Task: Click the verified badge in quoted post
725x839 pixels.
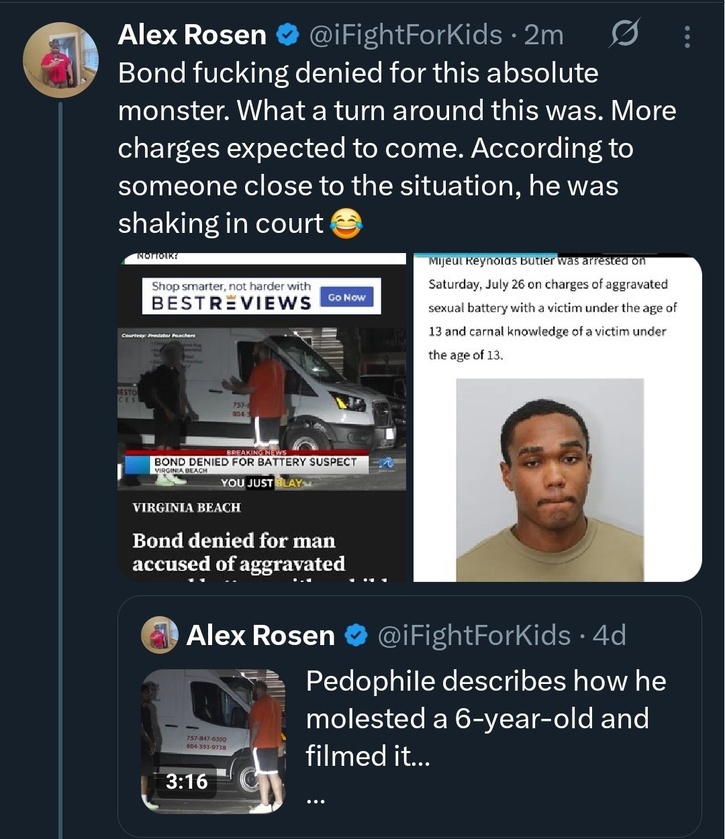Action: (x=356, y=636)
